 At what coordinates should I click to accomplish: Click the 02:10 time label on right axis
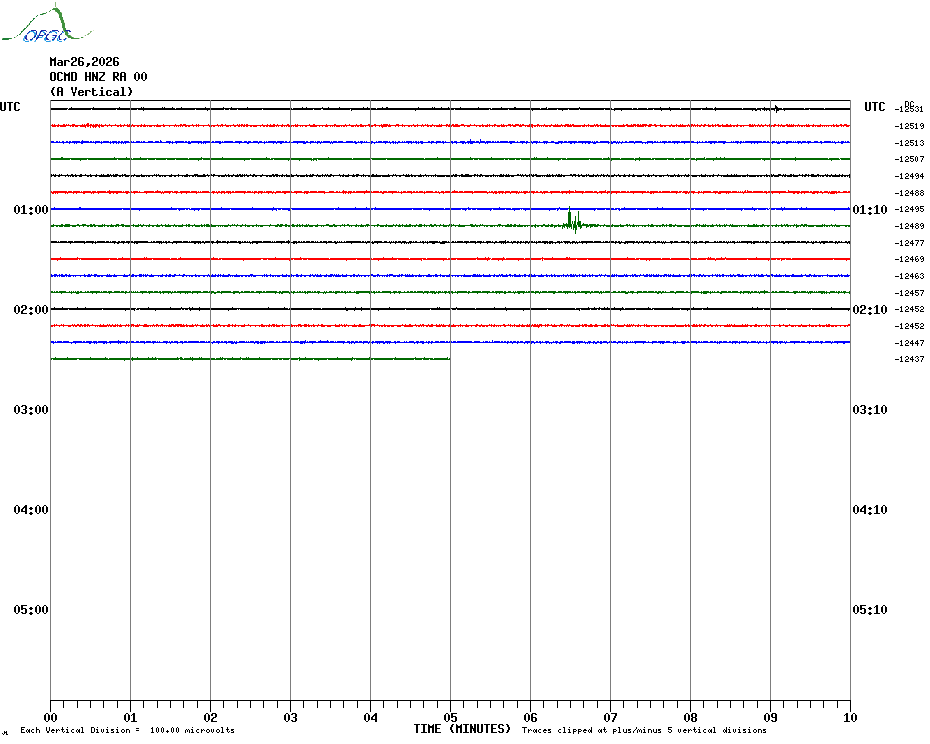click(869, 310)
